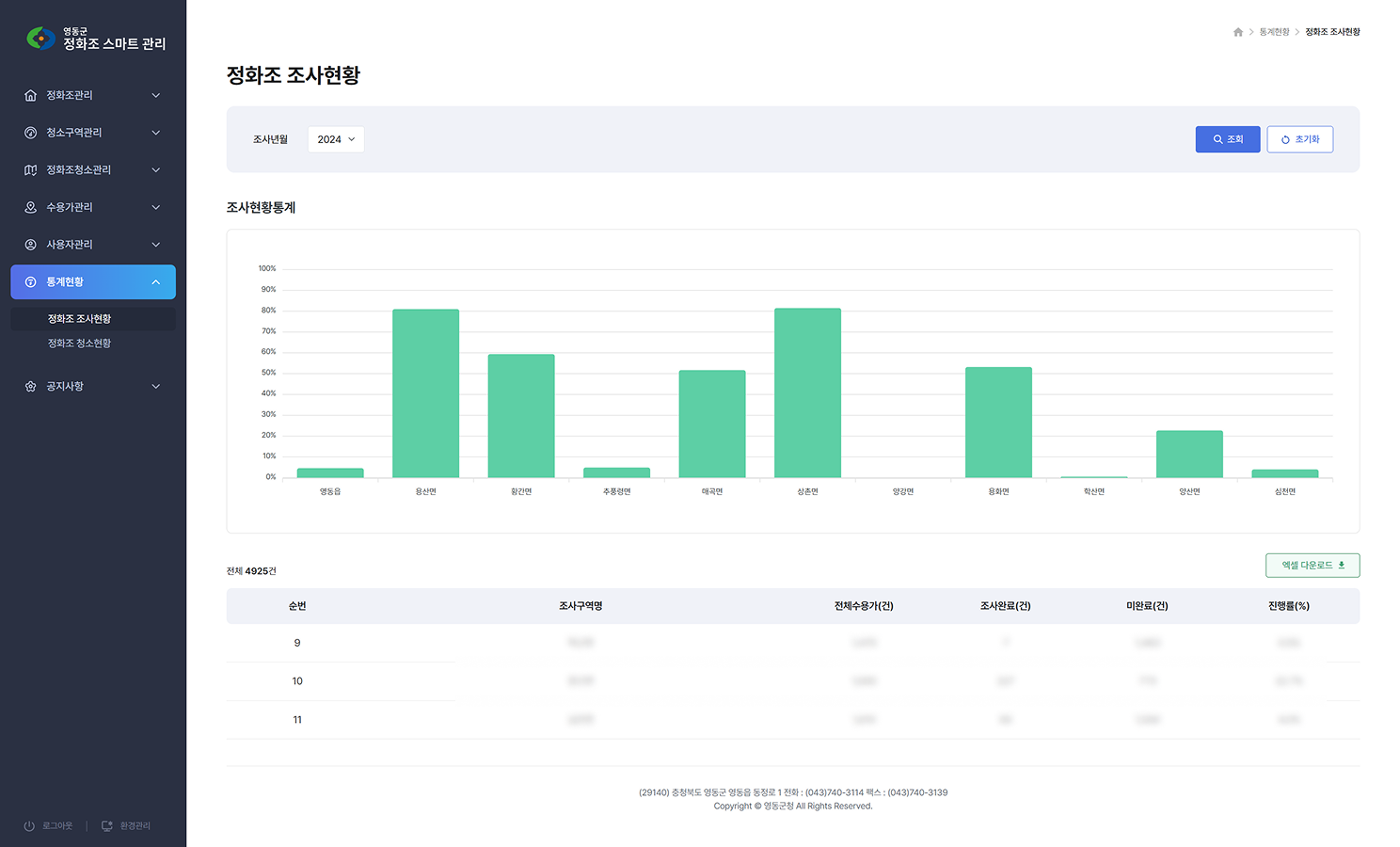
Task: Download data with 엑셀 다운로드 button
Action: pos(1312,566)
